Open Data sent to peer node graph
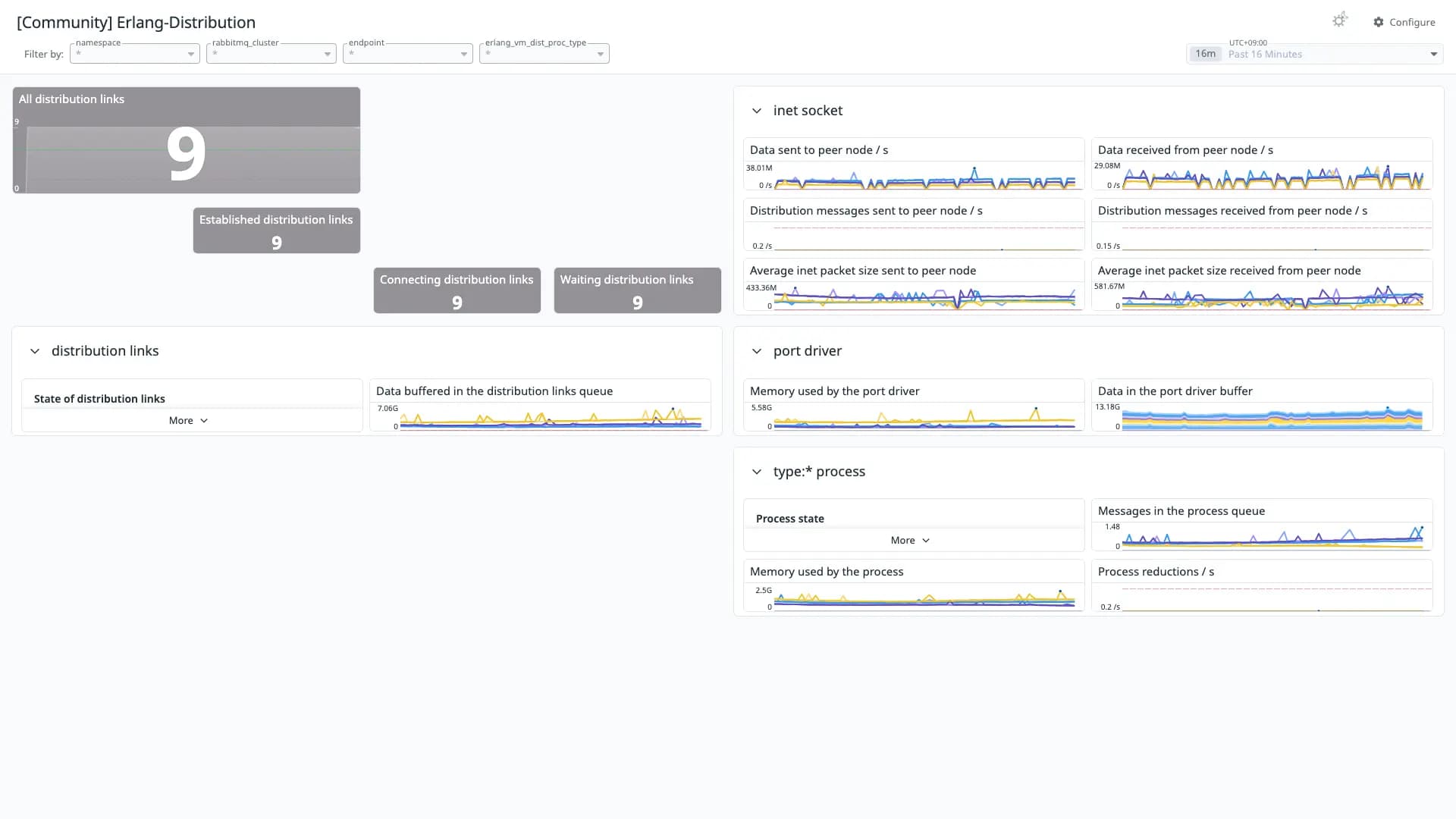This screenshot has height=819, width=1456. (914, 164)
